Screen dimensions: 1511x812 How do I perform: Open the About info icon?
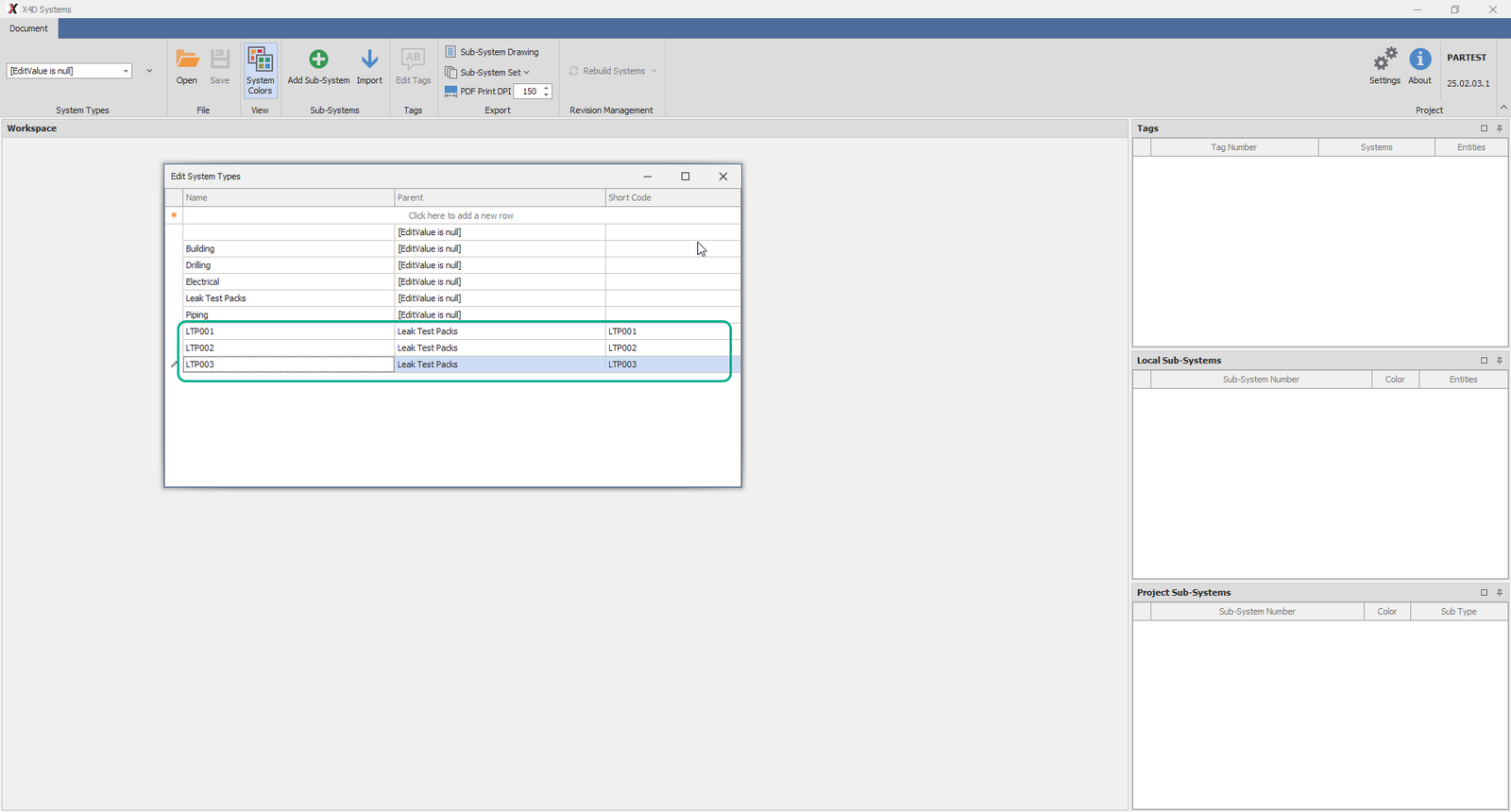(1419, 60)
